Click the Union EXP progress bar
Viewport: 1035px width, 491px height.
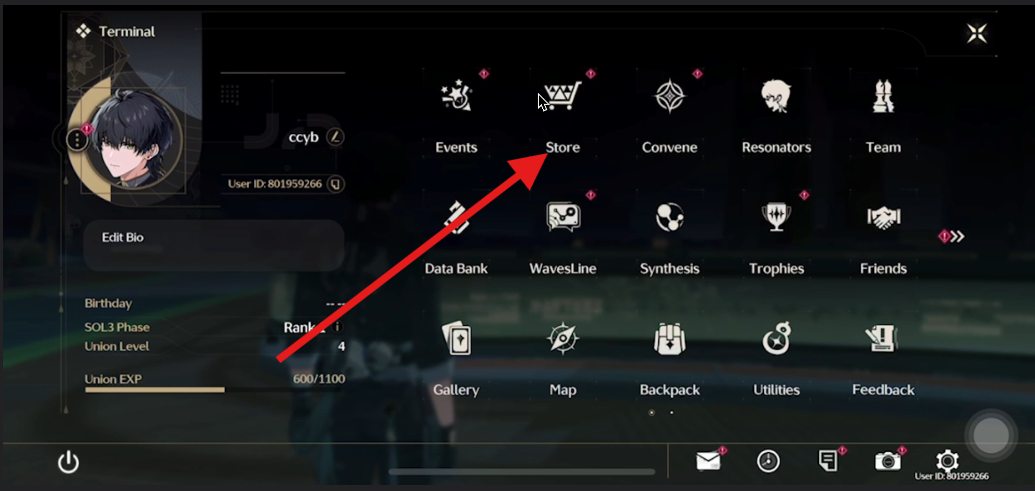[215, 390]
